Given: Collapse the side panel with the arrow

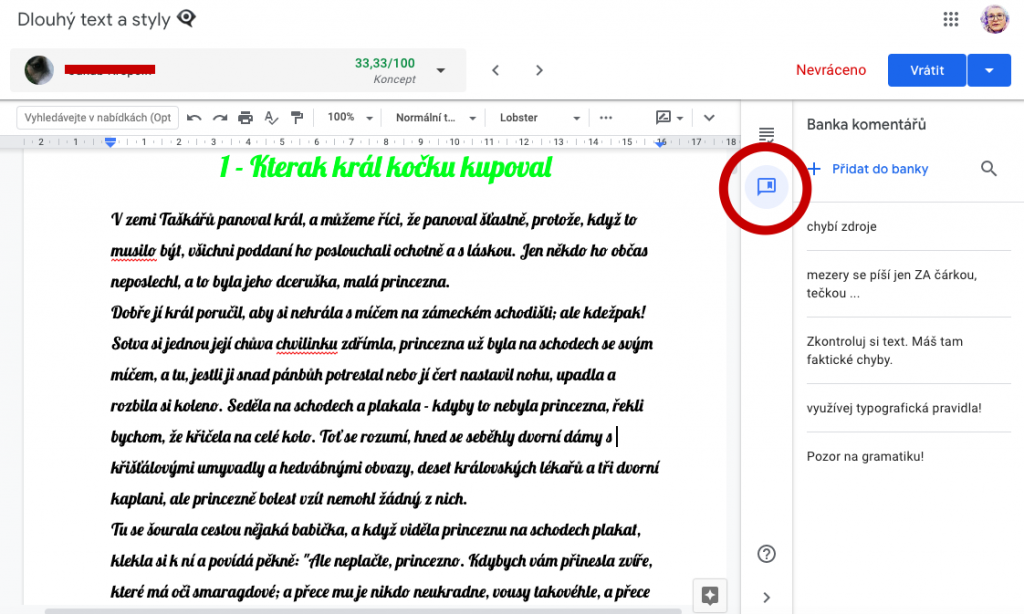Looking at the screenshot, I should click(x=766, y=598).
